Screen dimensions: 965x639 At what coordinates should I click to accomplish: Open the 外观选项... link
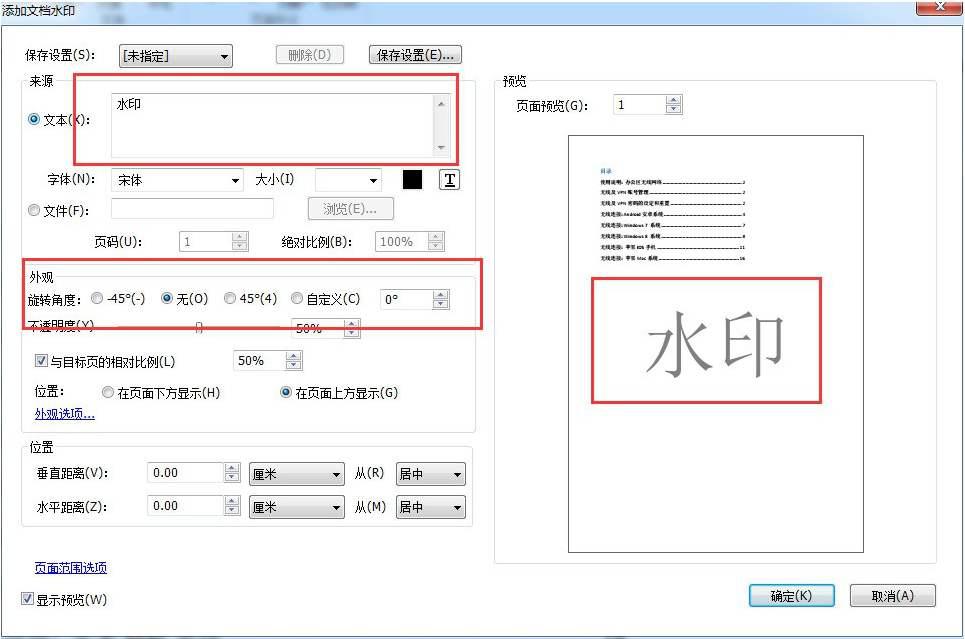coord(64,413)
